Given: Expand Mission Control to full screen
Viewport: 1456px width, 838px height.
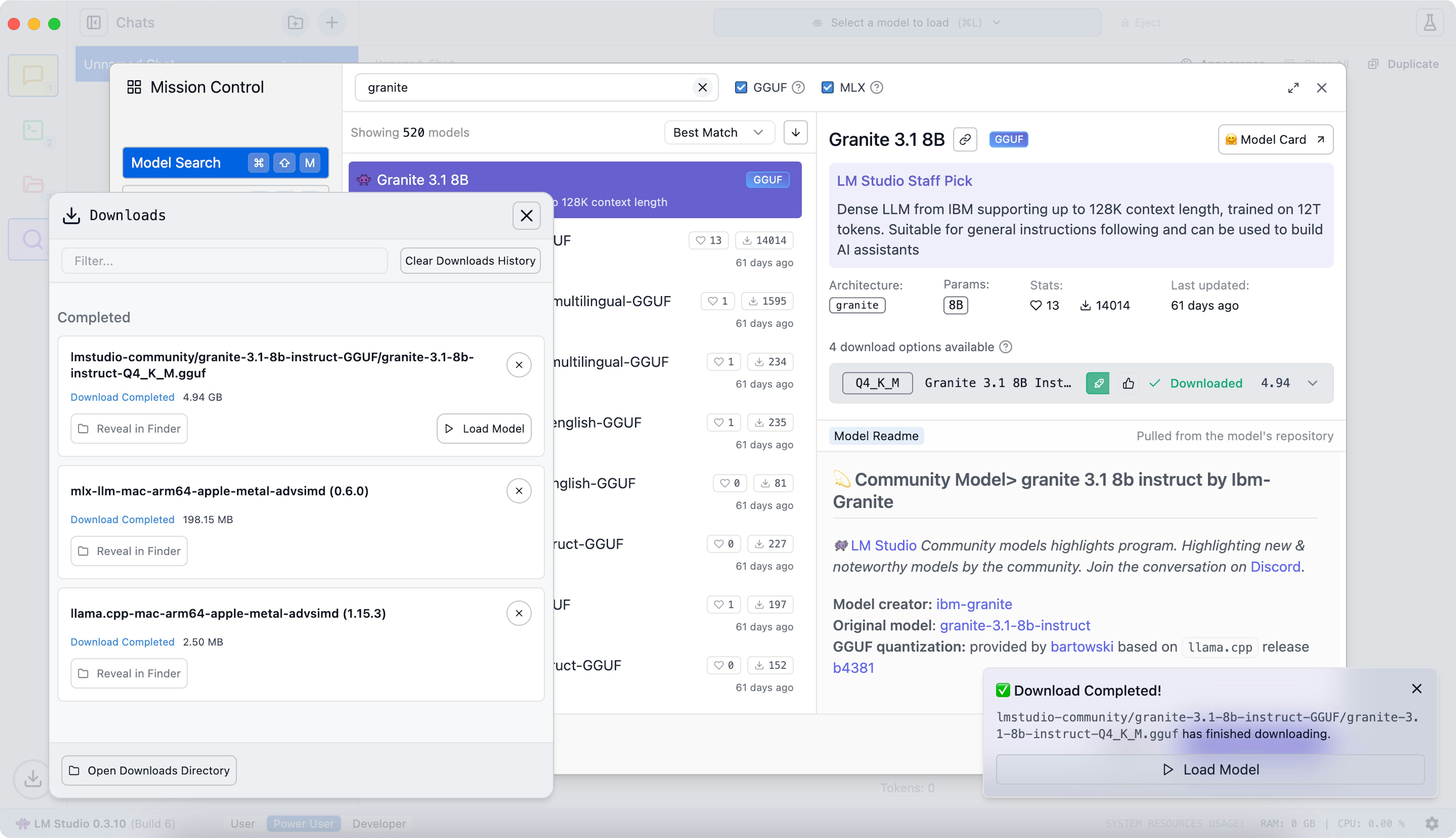Looking at the screenshot, I should click(1293, 88).
